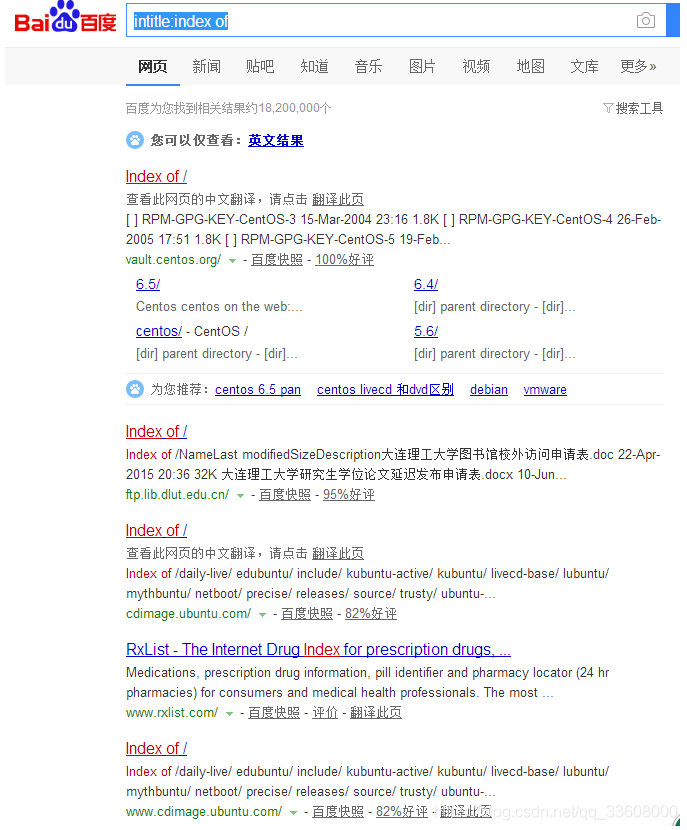Open RxList Internet Drug Index result

318,649
